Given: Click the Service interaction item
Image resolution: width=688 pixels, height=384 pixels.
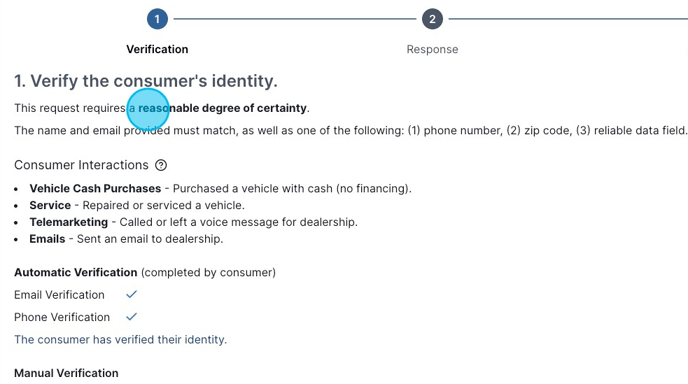Looking at the screenshot, I should (137, 205).
